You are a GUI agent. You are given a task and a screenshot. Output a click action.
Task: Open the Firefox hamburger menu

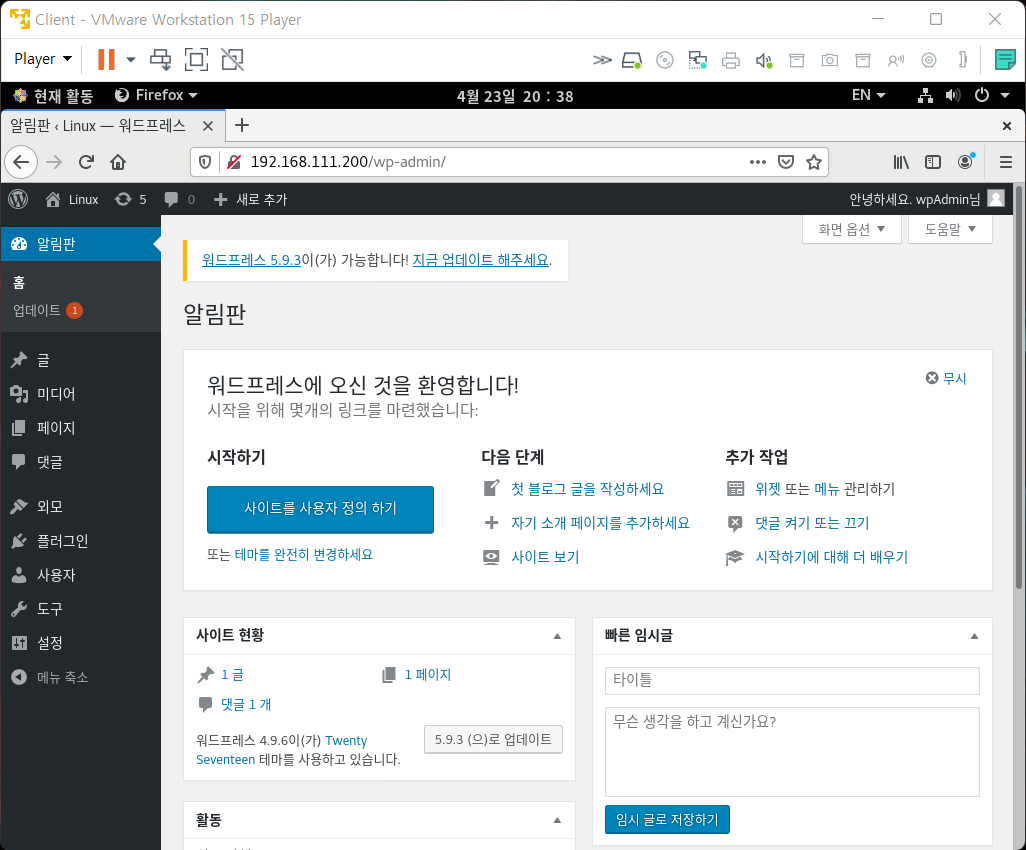coord(1006,162)
